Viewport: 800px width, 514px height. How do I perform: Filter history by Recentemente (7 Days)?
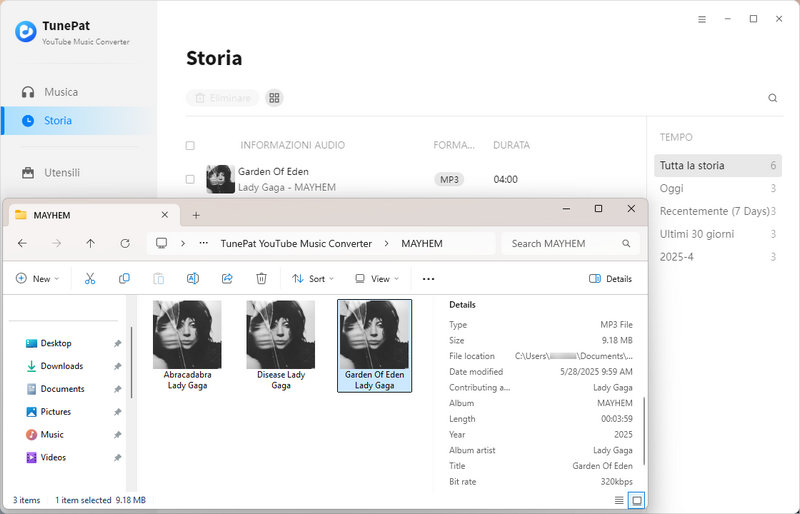point(718,211)
